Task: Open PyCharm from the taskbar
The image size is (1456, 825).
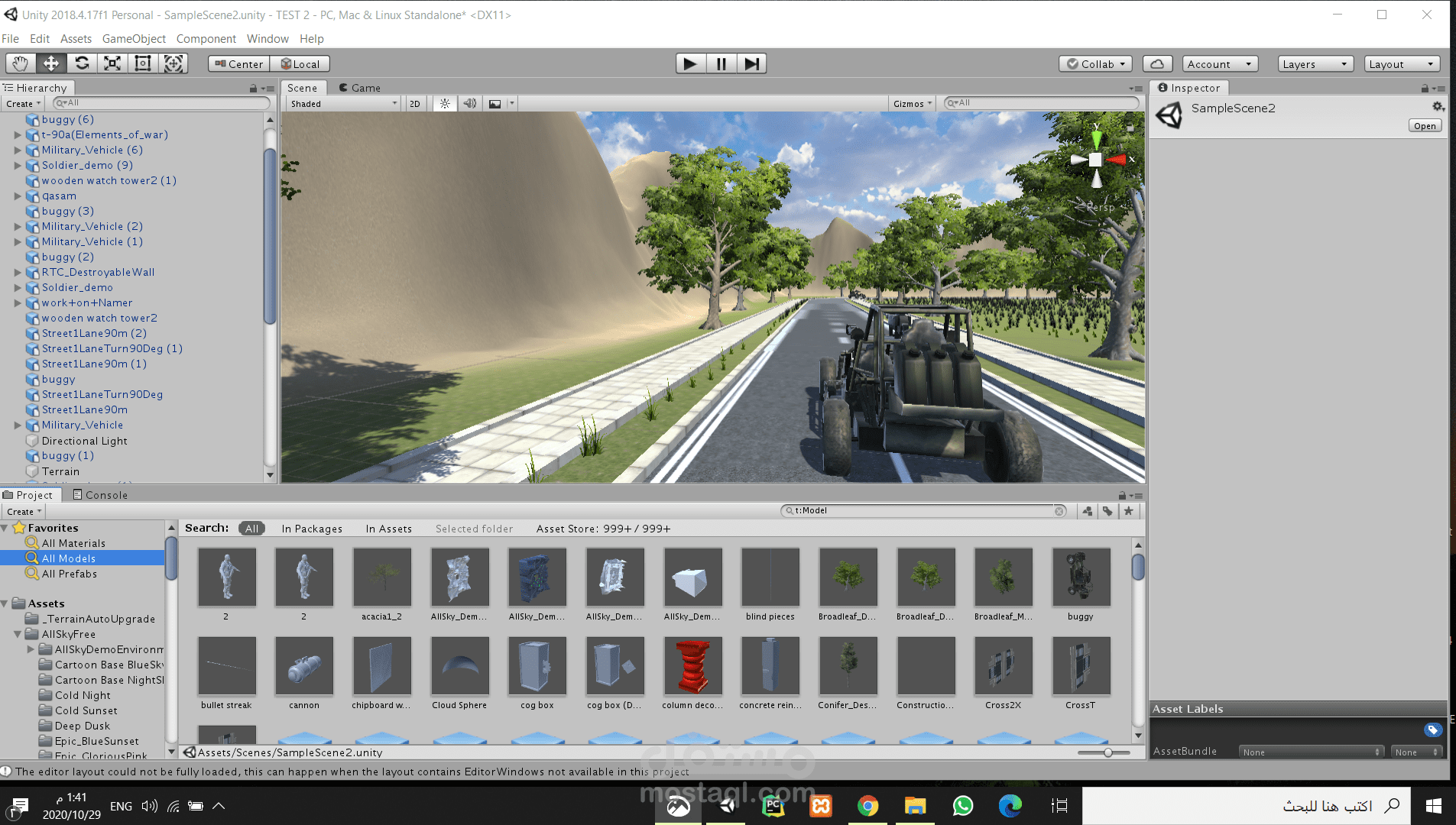Action: (773, 806)
